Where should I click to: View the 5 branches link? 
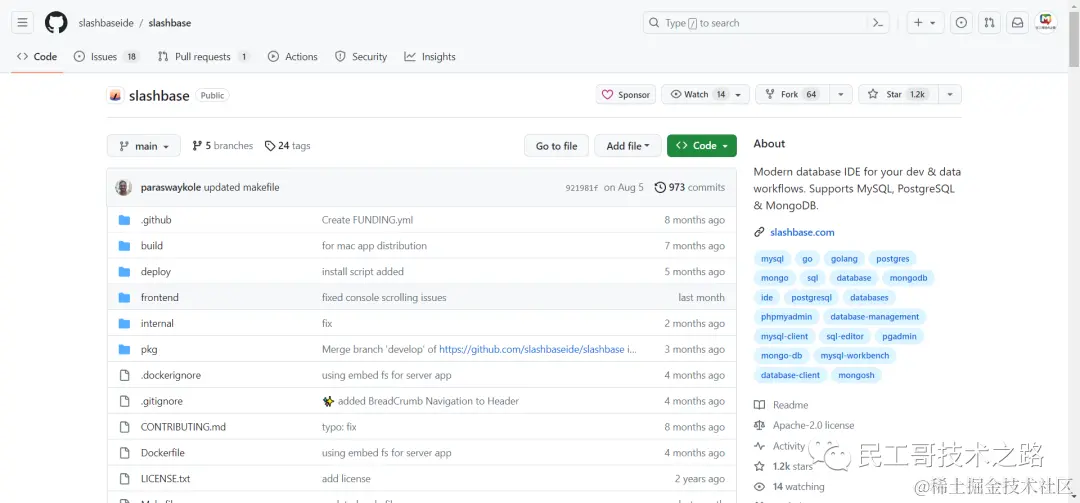[222, 146]
